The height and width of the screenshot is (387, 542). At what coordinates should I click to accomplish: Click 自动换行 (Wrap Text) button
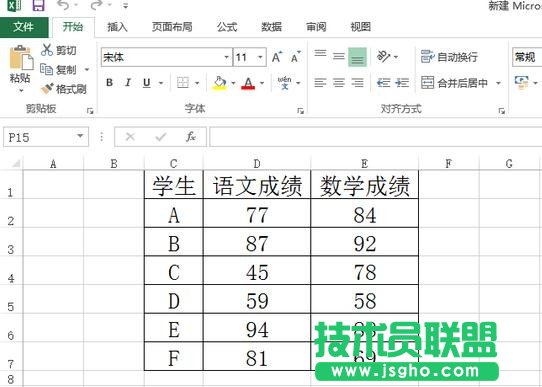449,57
